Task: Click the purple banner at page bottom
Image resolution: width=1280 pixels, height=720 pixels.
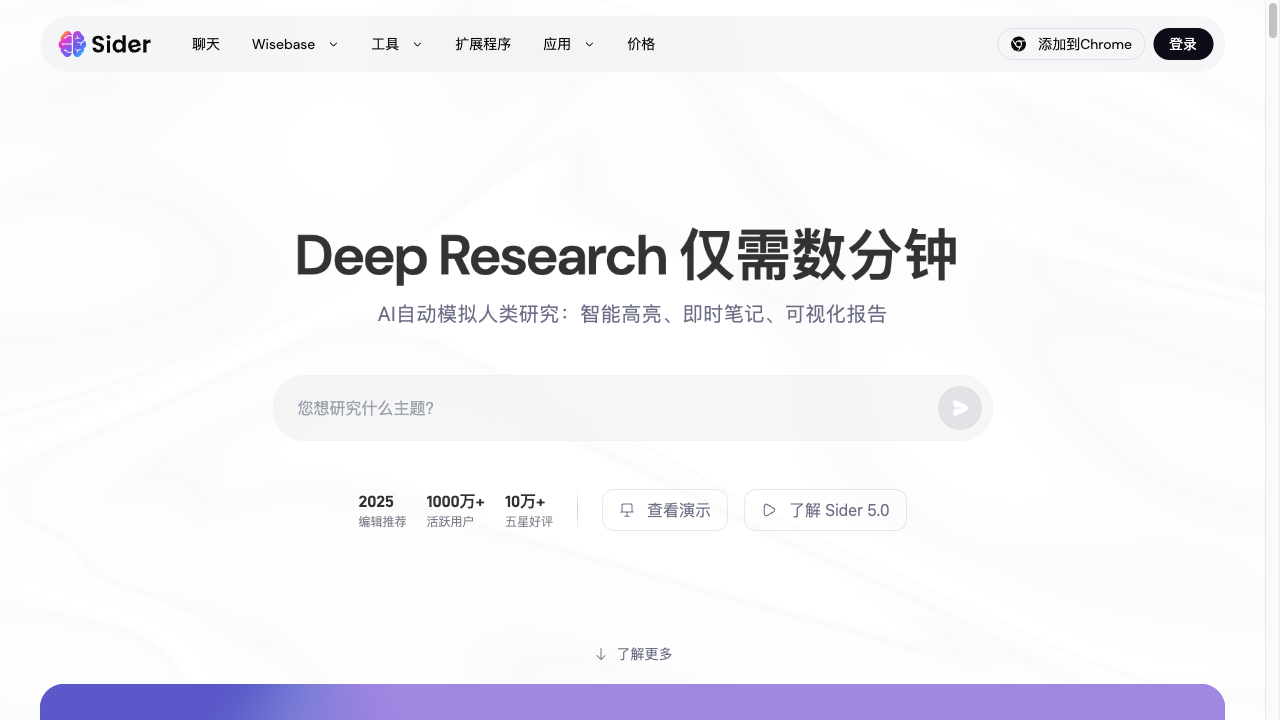Action: (x=632, y=702)
